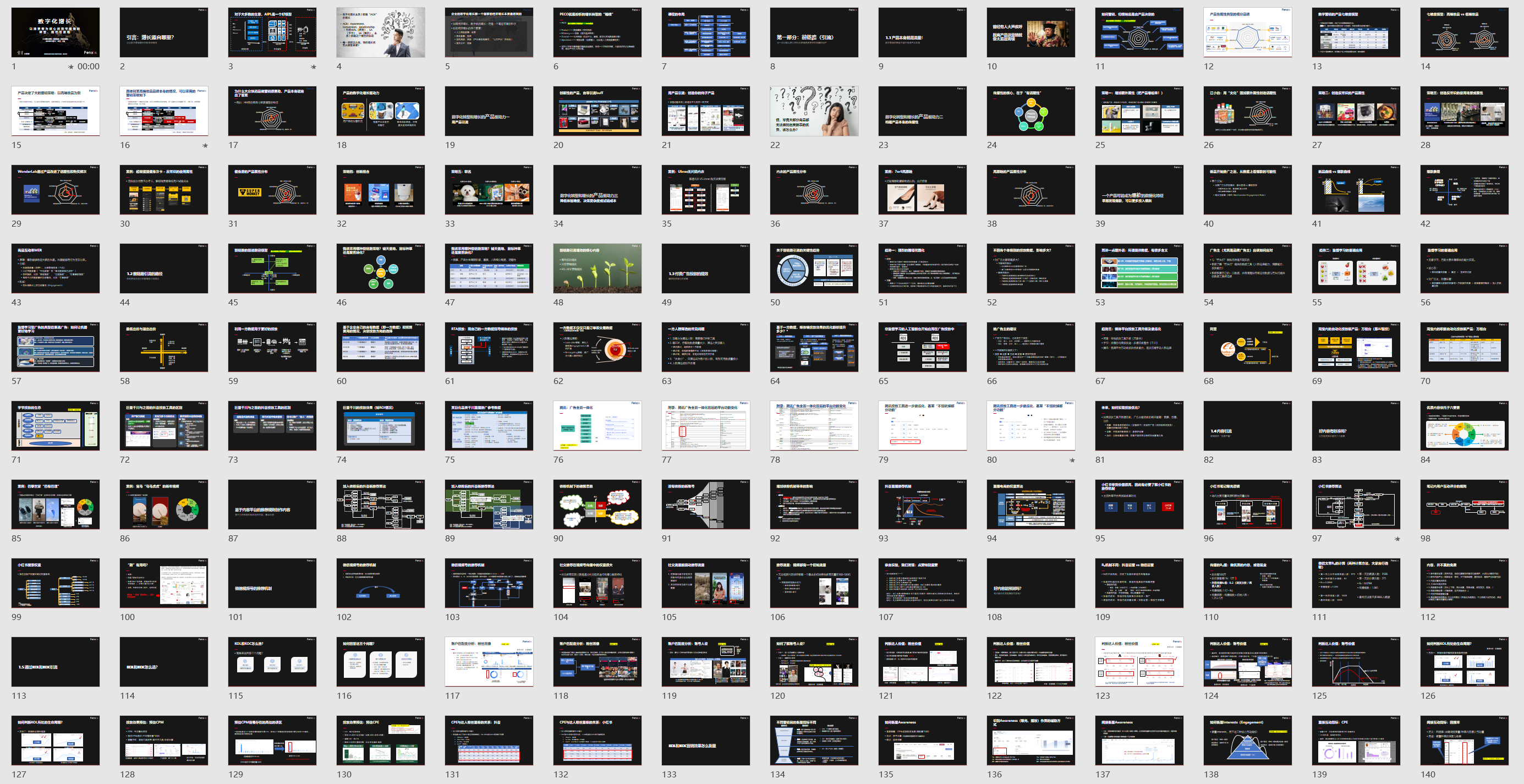Select slide 138 blue pyramid thumbnail
Screen dimensions: 1524x784
click(x=1247, y=741)
